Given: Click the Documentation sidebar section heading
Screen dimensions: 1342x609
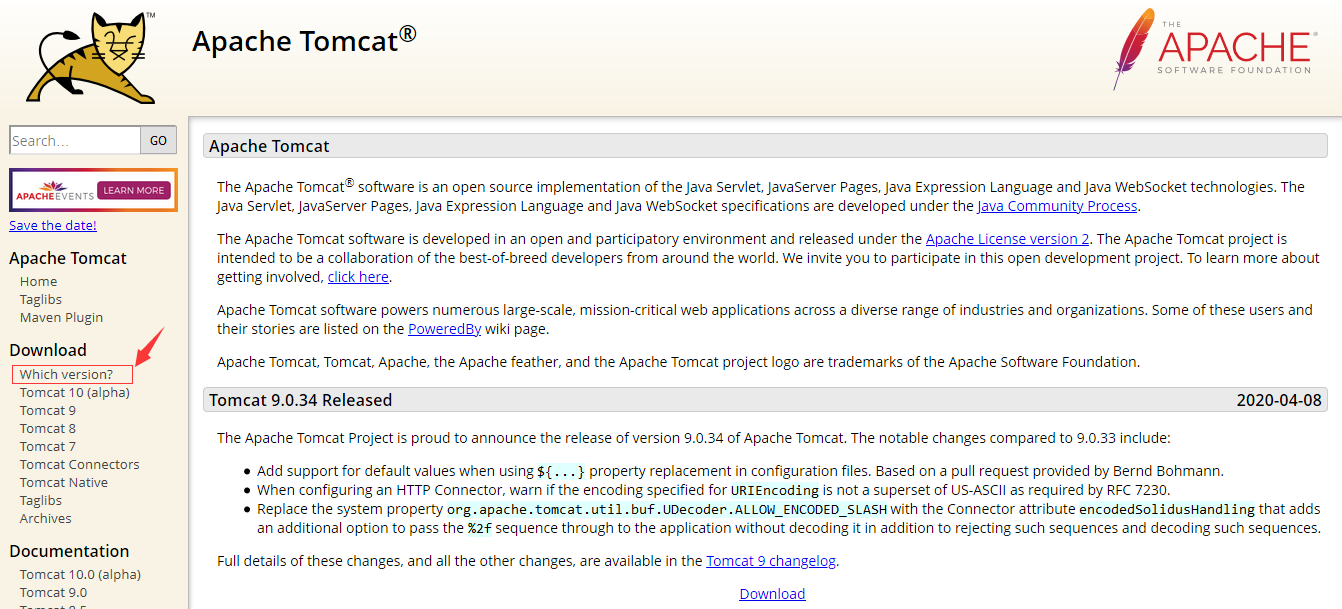Looking at the screenshot, I should (x=69, y=551).
